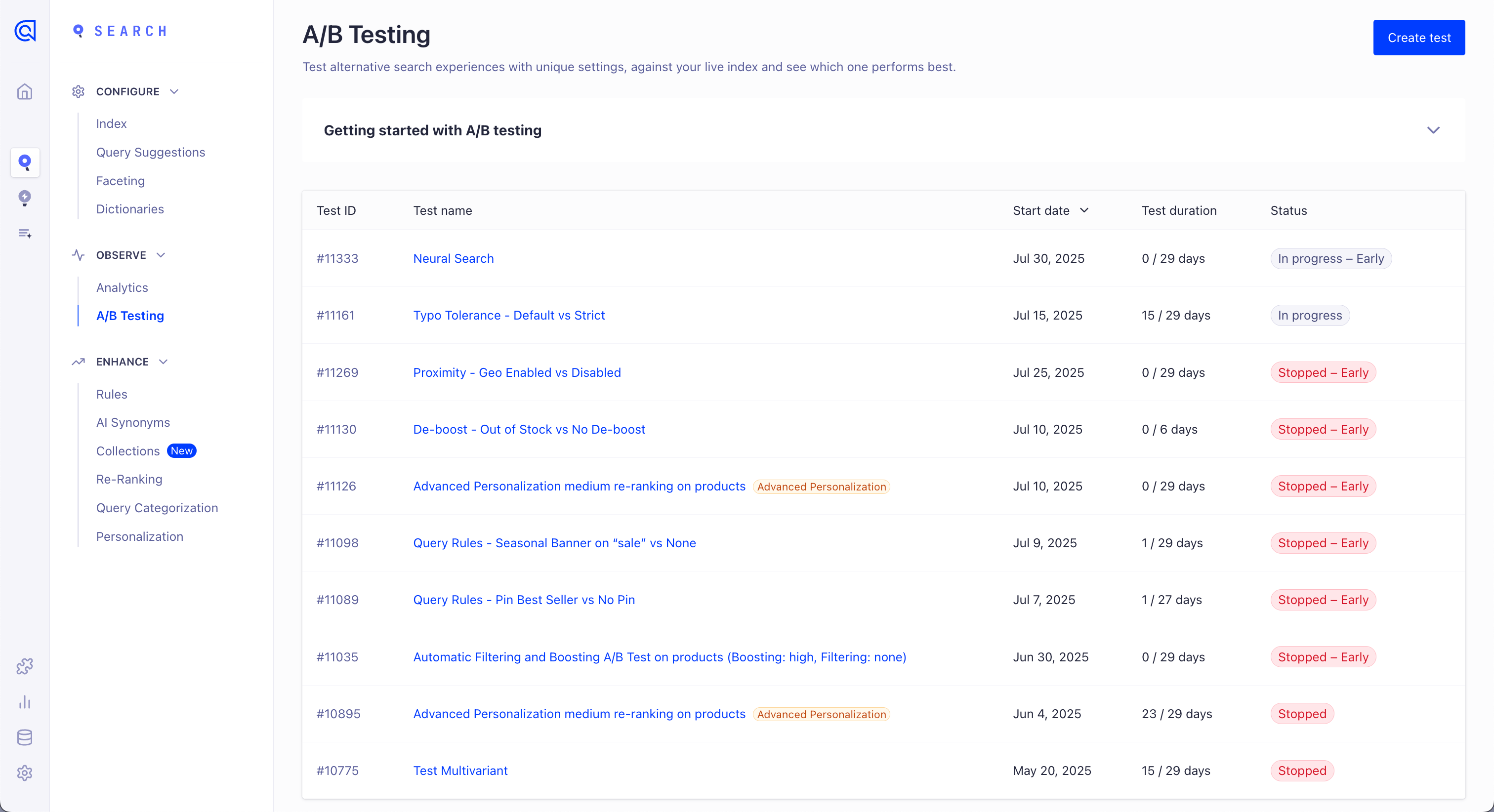Collapse the CONFIGURE section
The height and width of the screenshot is (812, 1494).
(174, 91)
